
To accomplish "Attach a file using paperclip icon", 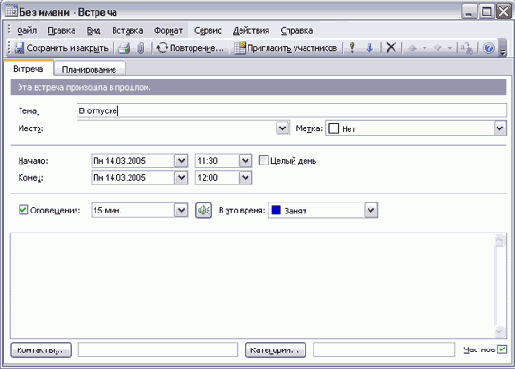I will tap(141, 48).
